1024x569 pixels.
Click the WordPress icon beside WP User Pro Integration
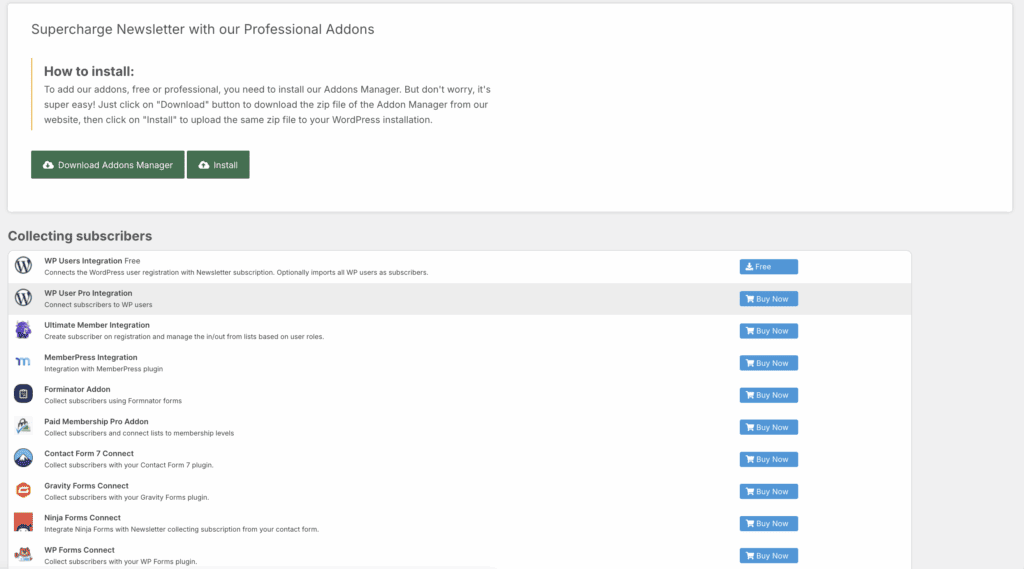click(24, 297)
